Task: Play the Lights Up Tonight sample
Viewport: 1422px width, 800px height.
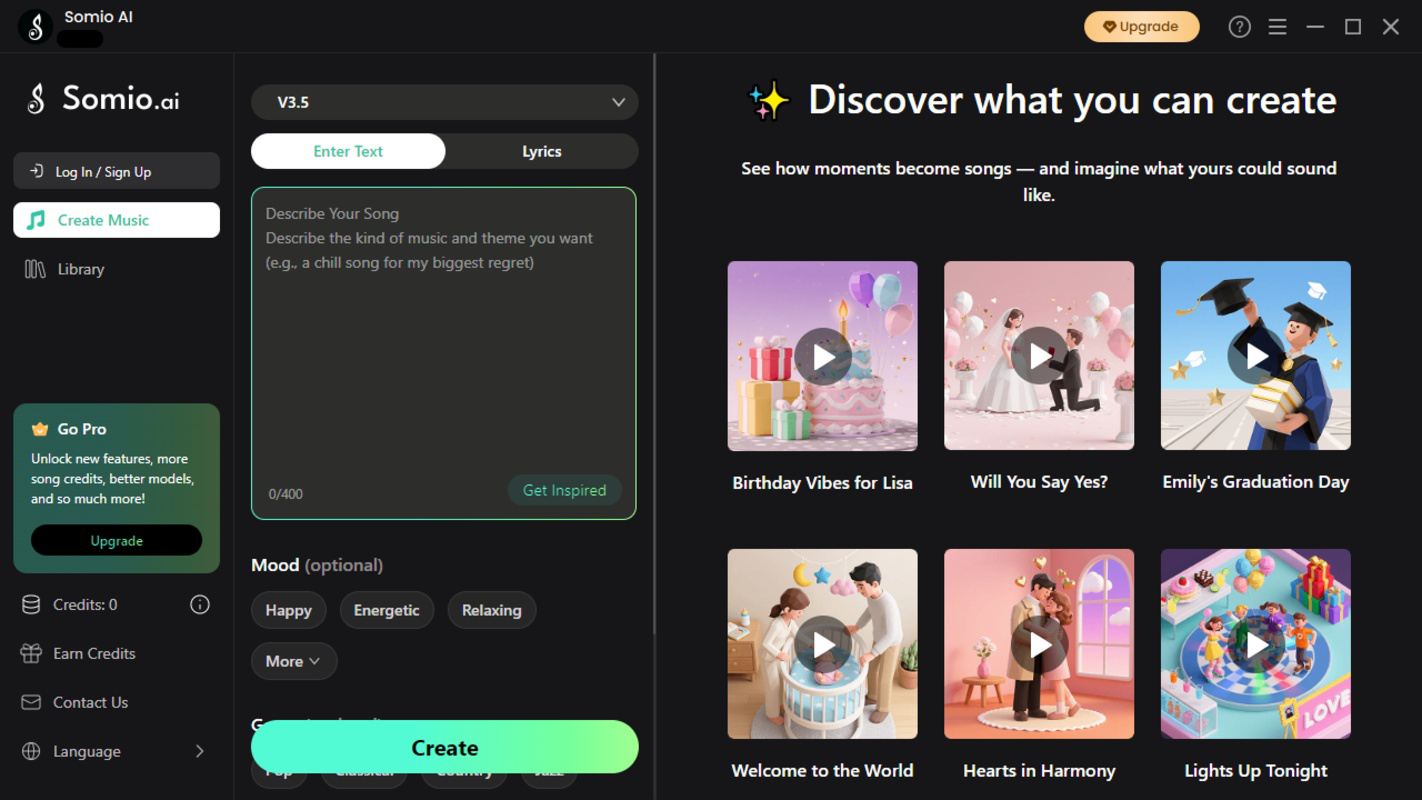Action: tap(1256, 644)
